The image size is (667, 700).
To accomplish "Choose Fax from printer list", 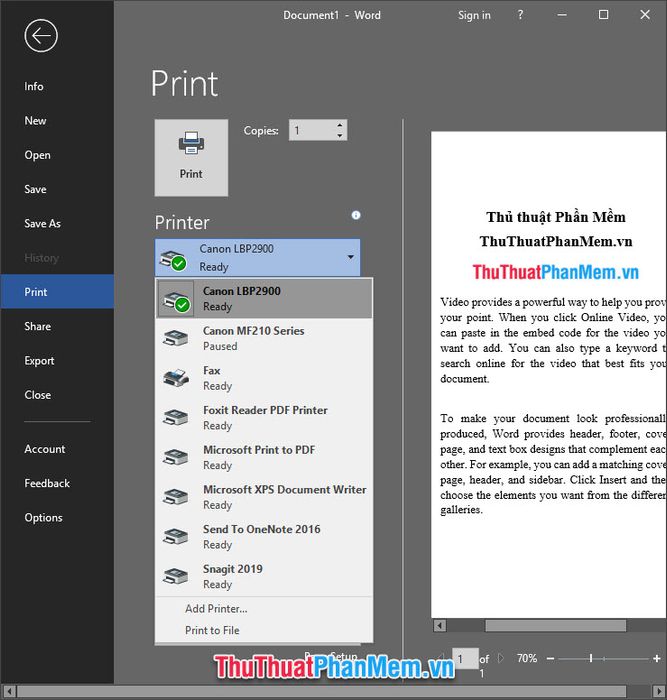I will pos(264,378).
